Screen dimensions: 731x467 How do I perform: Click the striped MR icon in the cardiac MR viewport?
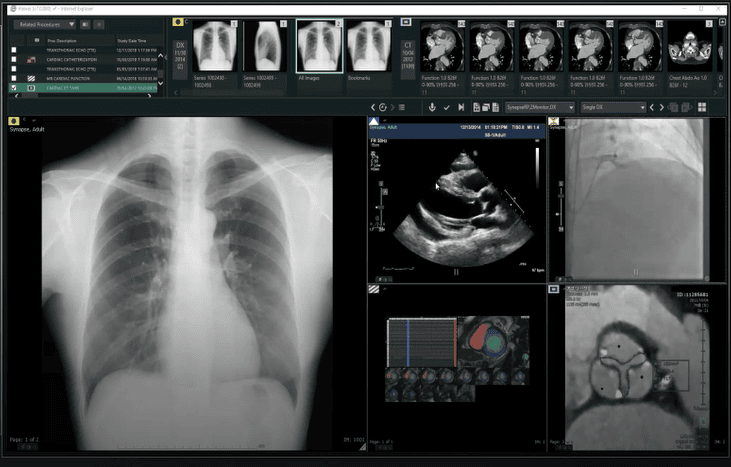tap(374, 289)
